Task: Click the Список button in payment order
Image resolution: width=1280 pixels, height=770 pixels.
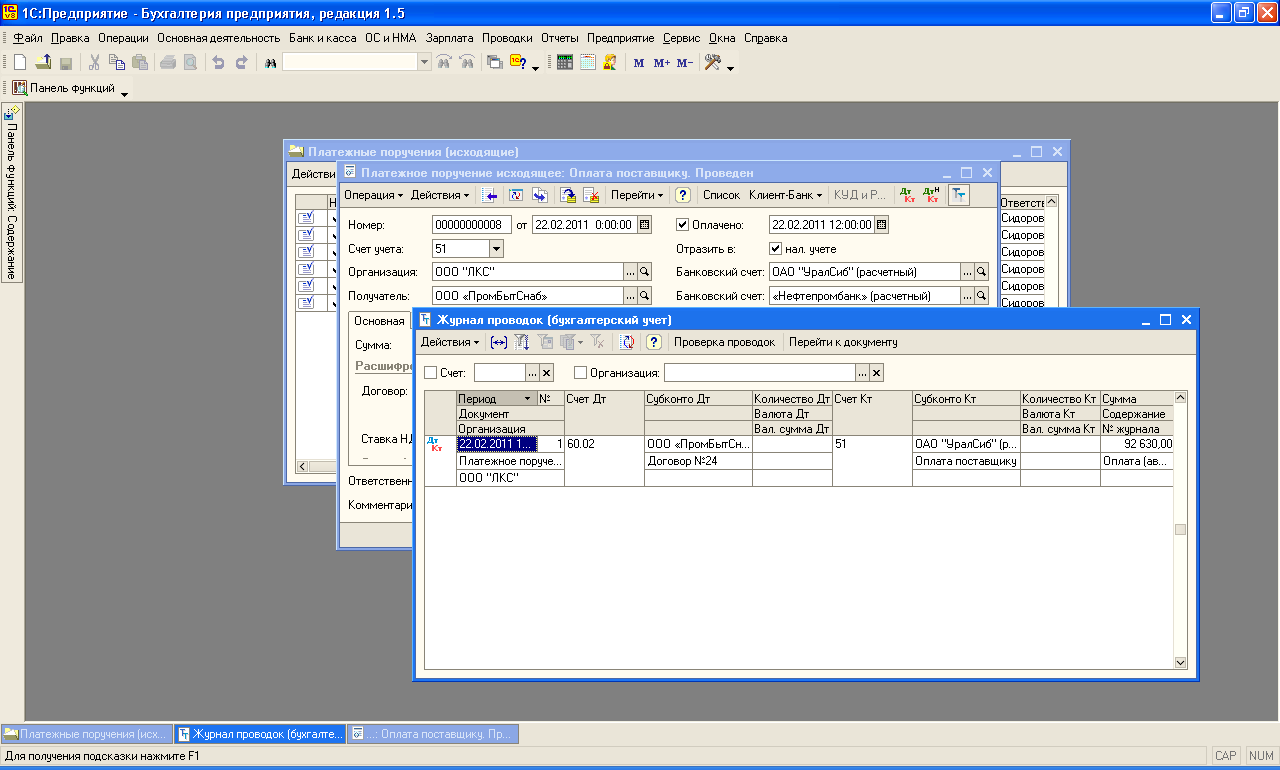Action: (721, 195)
